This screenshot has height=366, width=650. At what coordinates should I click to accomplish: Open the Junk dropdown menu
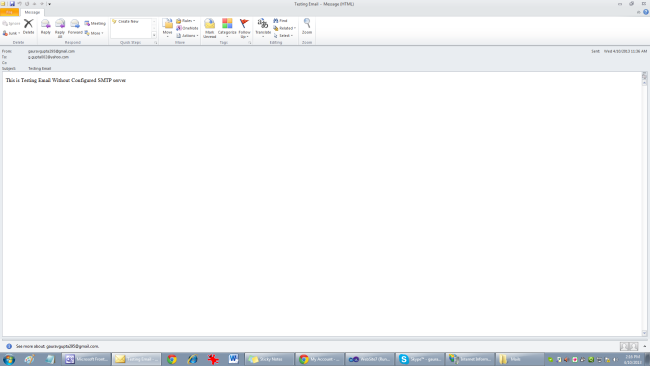[x=11, y=33]
